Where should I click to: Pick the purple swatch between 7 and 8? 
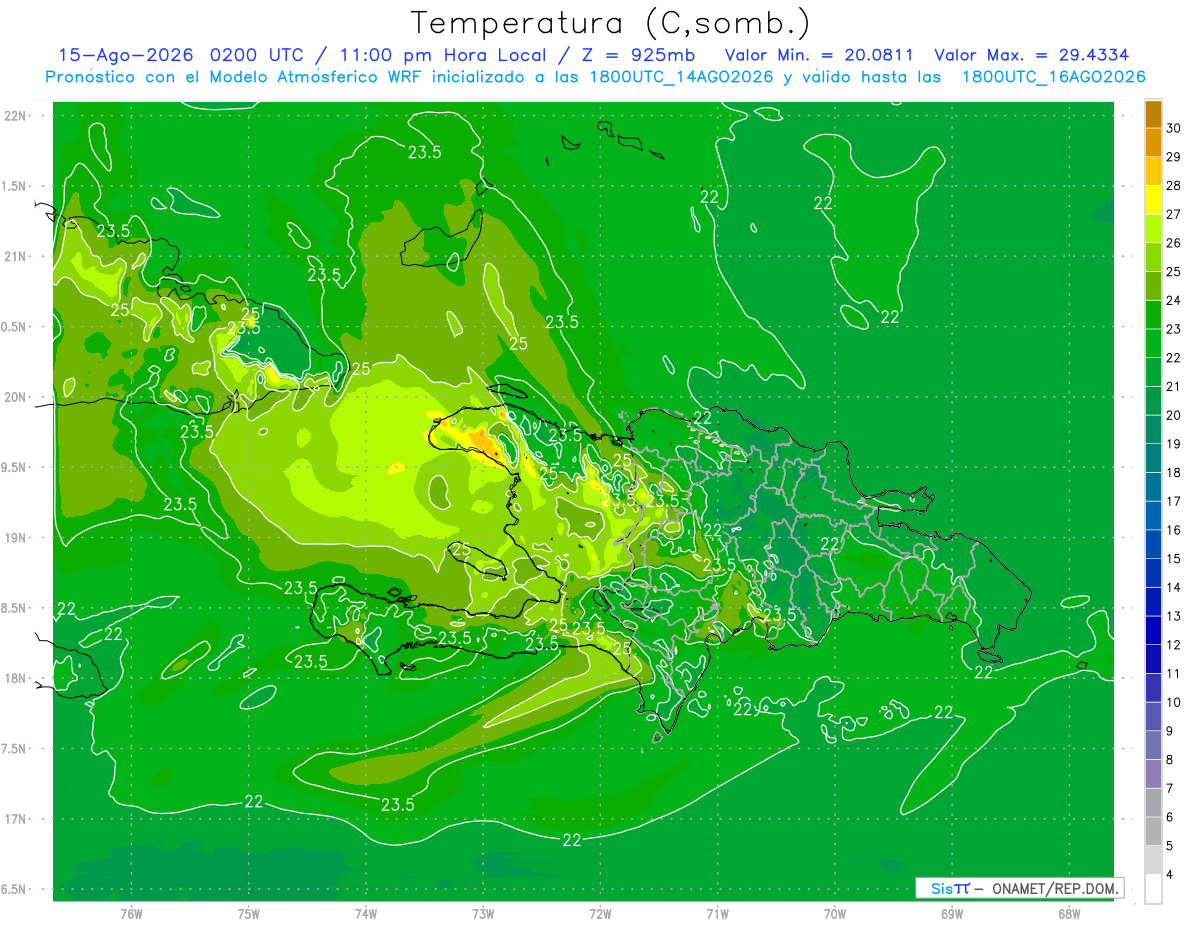pos(1153,774)
